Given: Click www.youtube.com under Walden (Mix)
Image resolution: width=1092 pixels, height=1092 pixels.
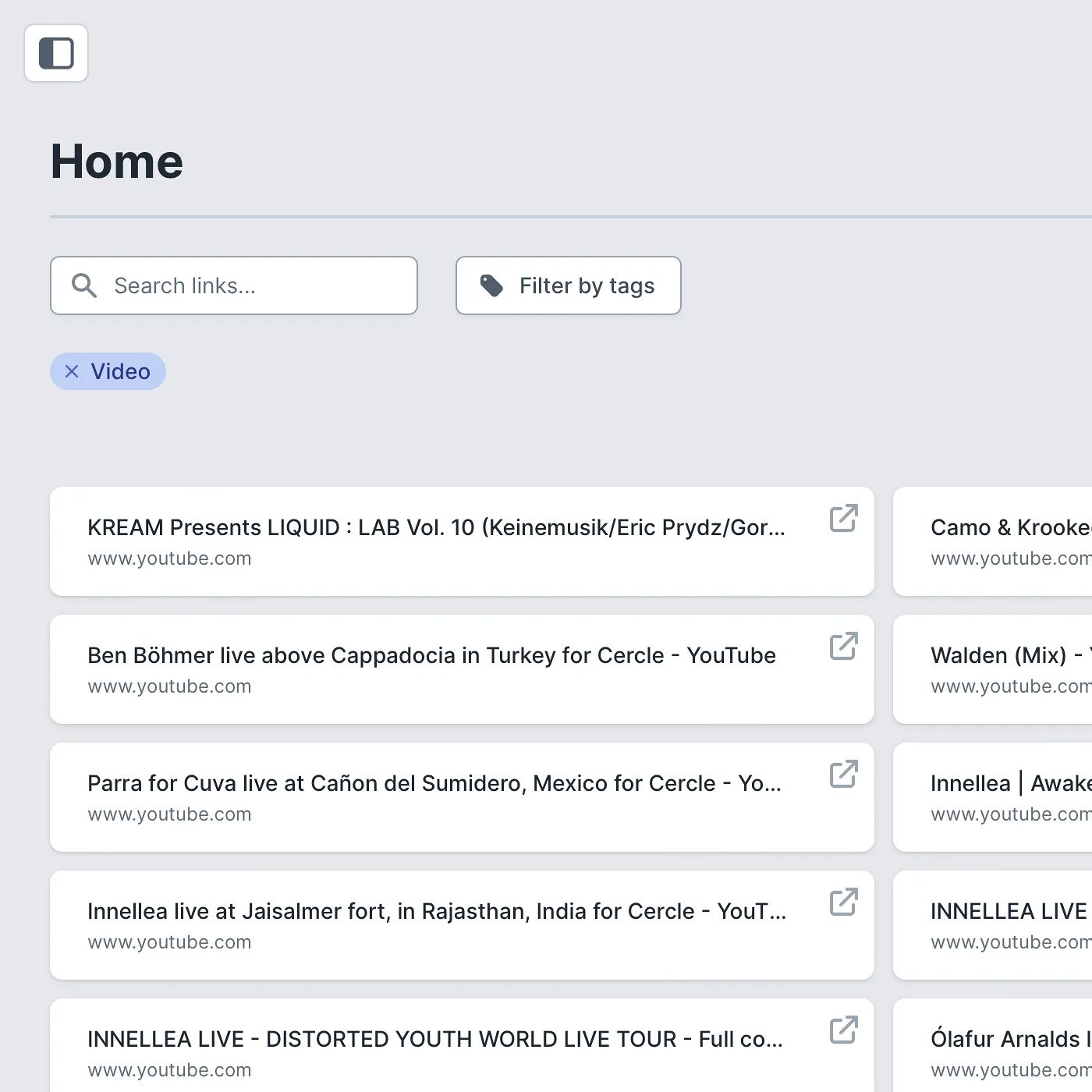Looking at the screenshot, I should (1011, 686).
